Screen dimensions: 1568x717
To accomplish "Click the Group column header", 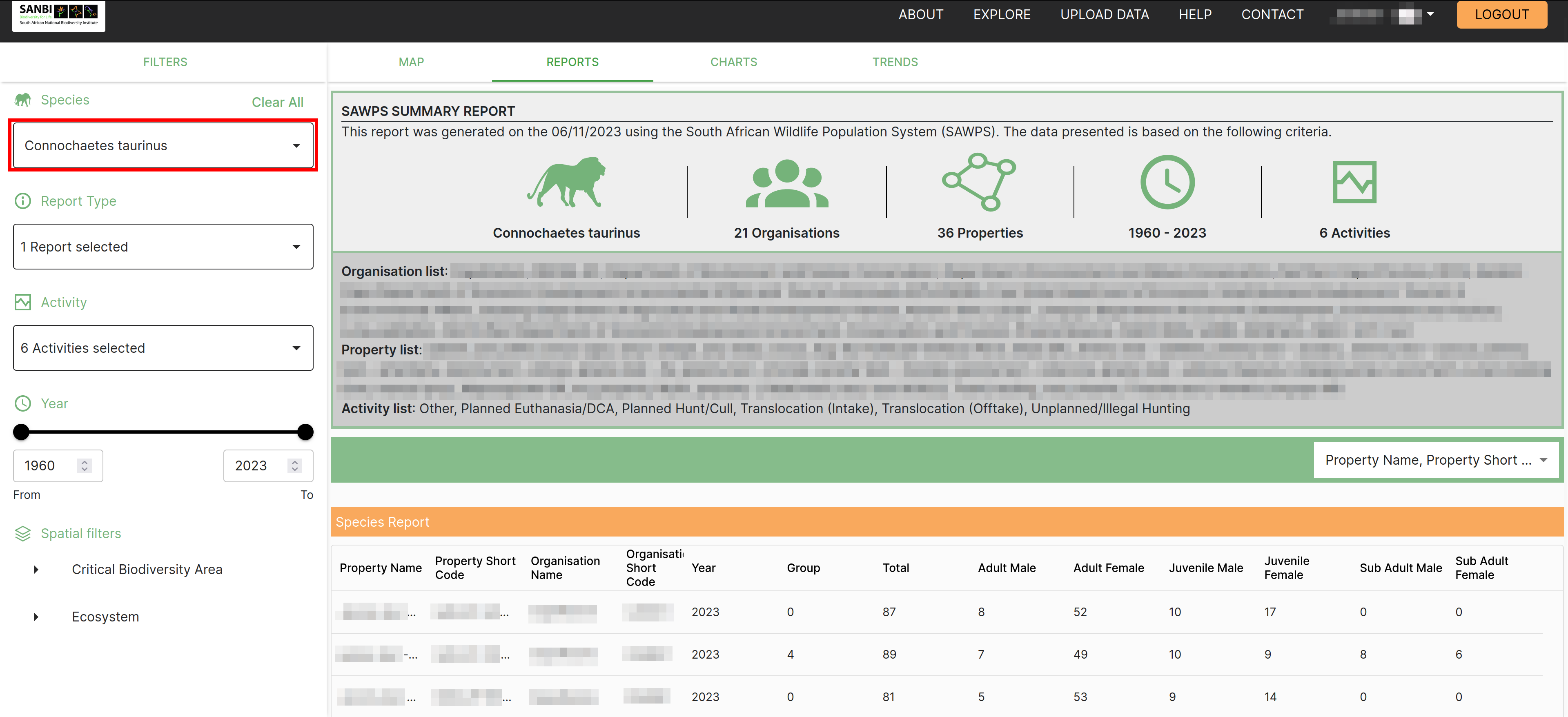I will 803,568.
